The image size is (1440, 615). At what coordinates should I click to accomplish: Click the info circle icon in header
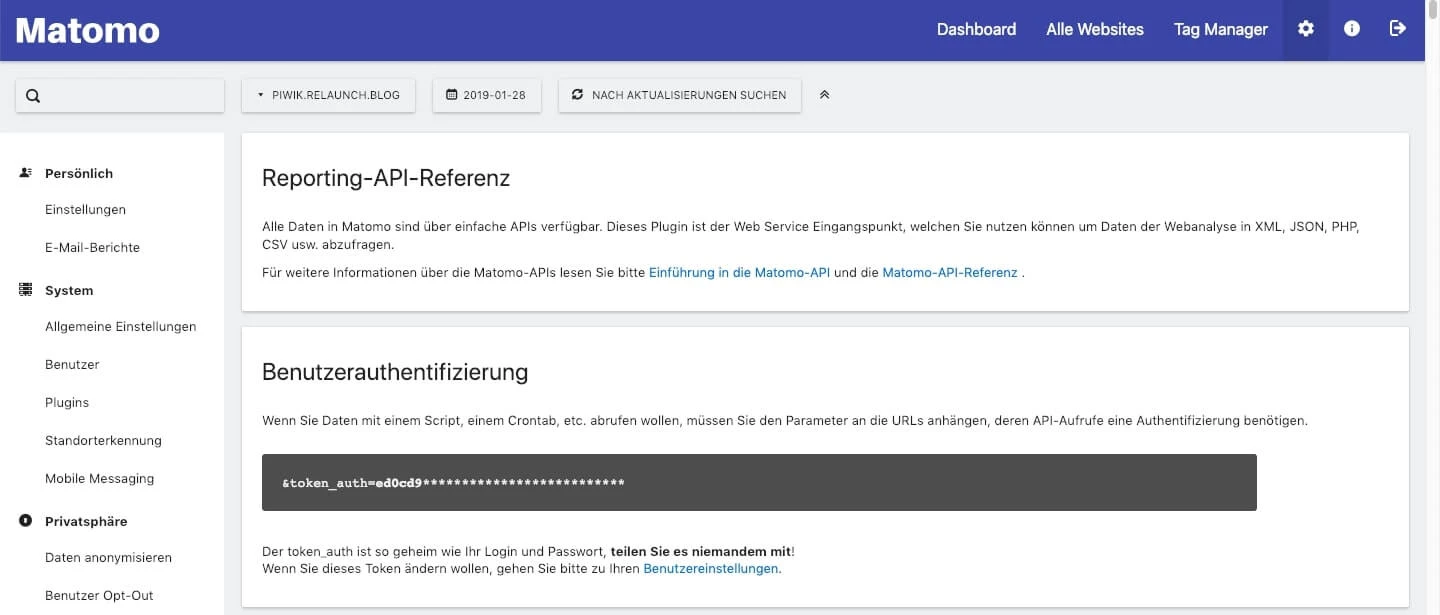coord(1352,29)
